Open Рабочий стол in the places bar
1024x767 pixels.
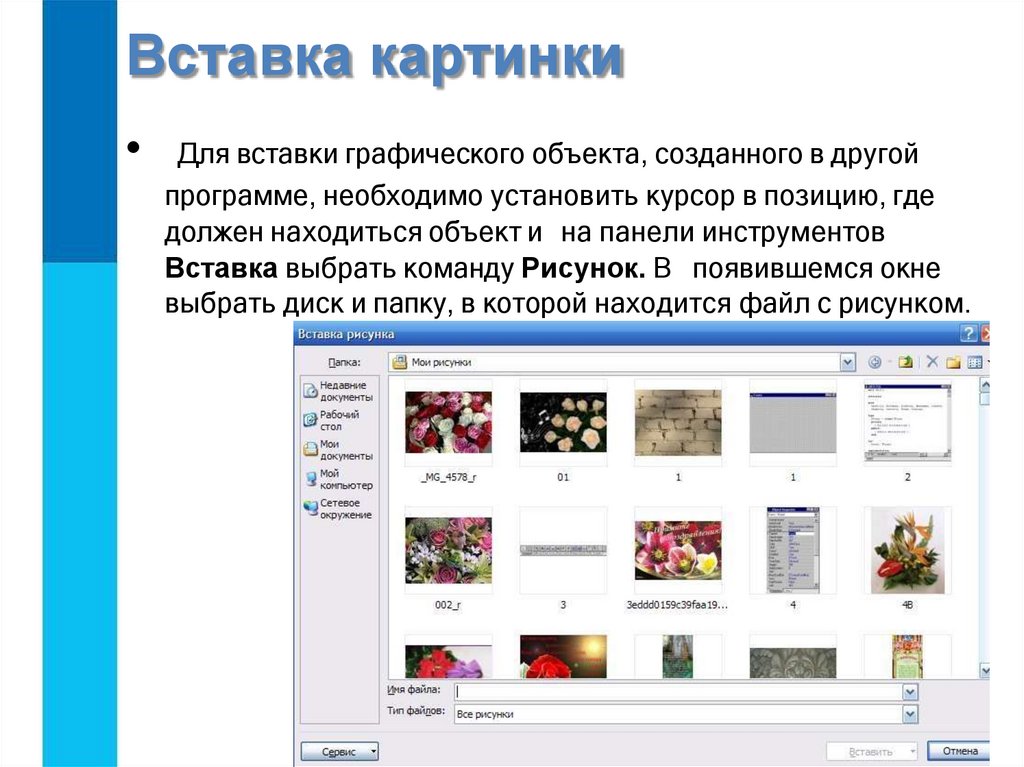pyautogui.click(x=332, y=420)
